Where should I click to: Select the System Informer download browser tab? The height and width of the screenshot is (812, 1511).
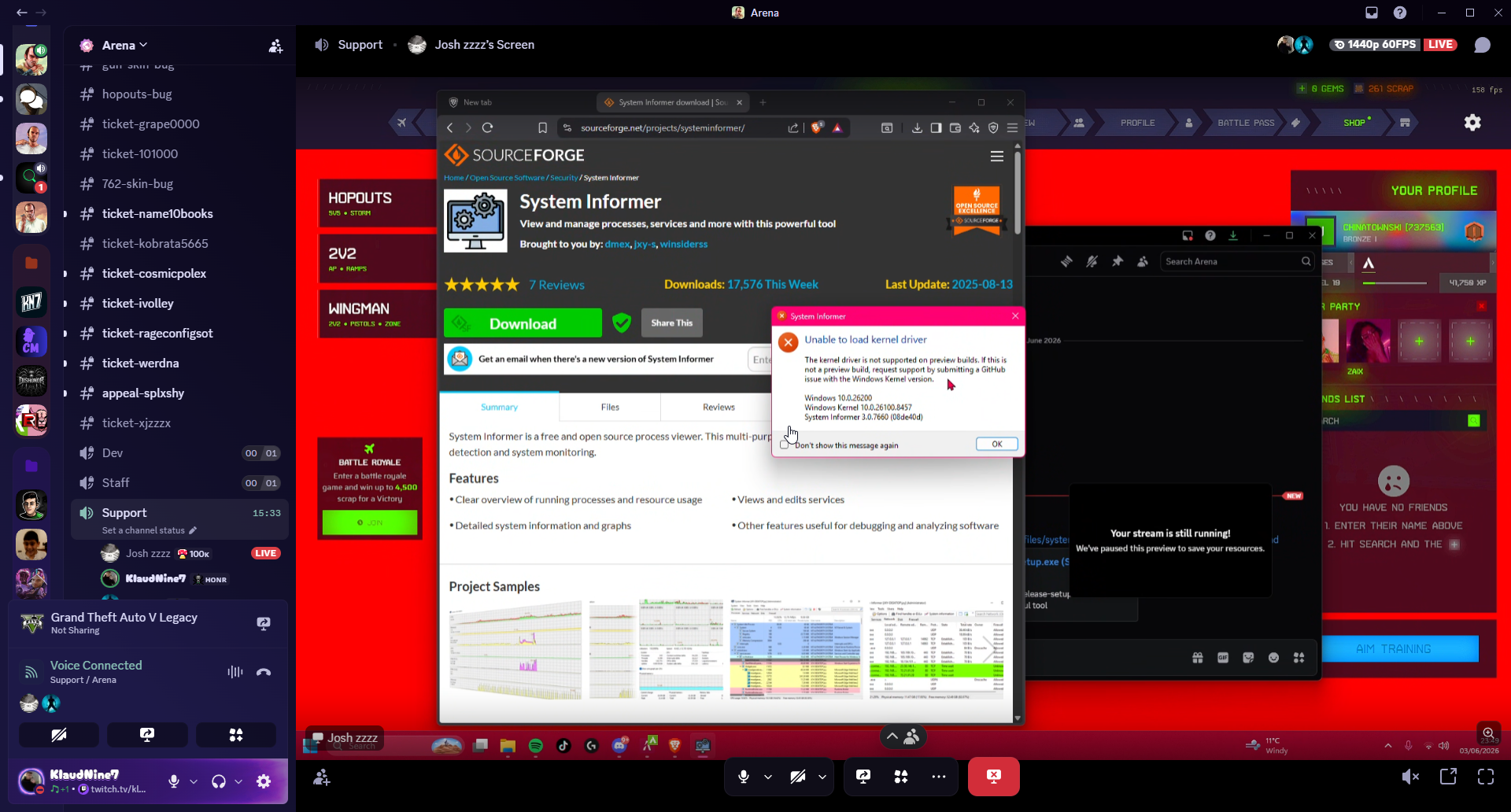(x=673, y=102)
